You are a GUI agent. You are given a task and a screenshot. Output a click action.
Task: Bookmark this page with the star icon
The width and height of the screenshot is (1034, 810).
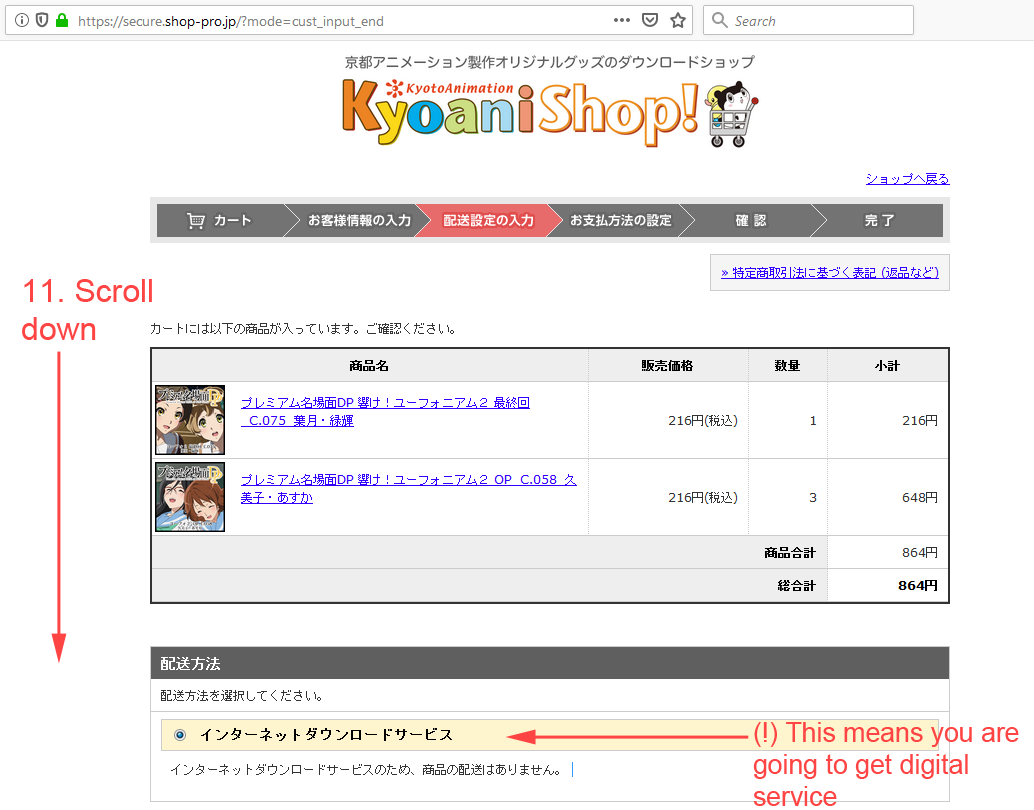(x=678, y=20)
